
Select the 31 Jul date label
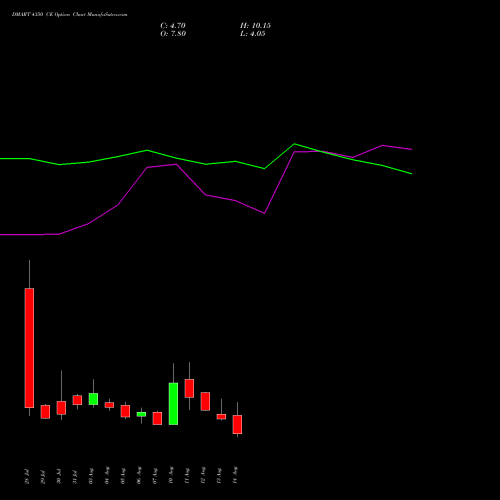click(75, 476)
